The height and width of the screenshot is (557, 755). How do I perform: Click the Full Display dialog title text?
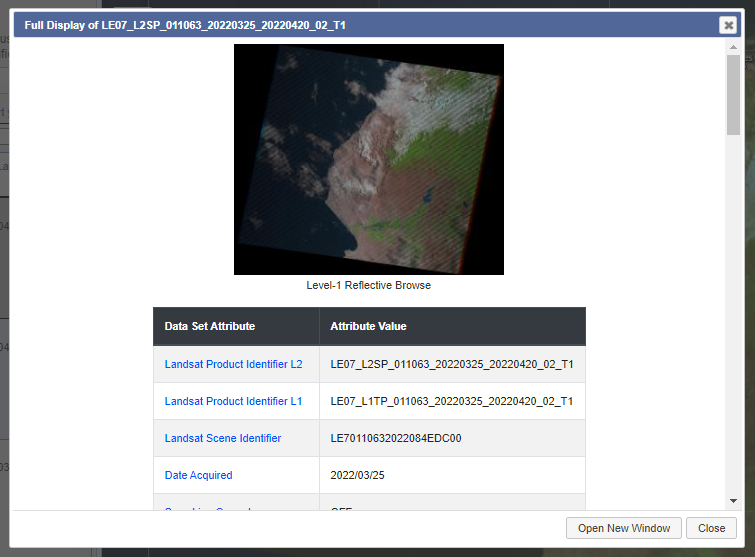pos(185,25)
